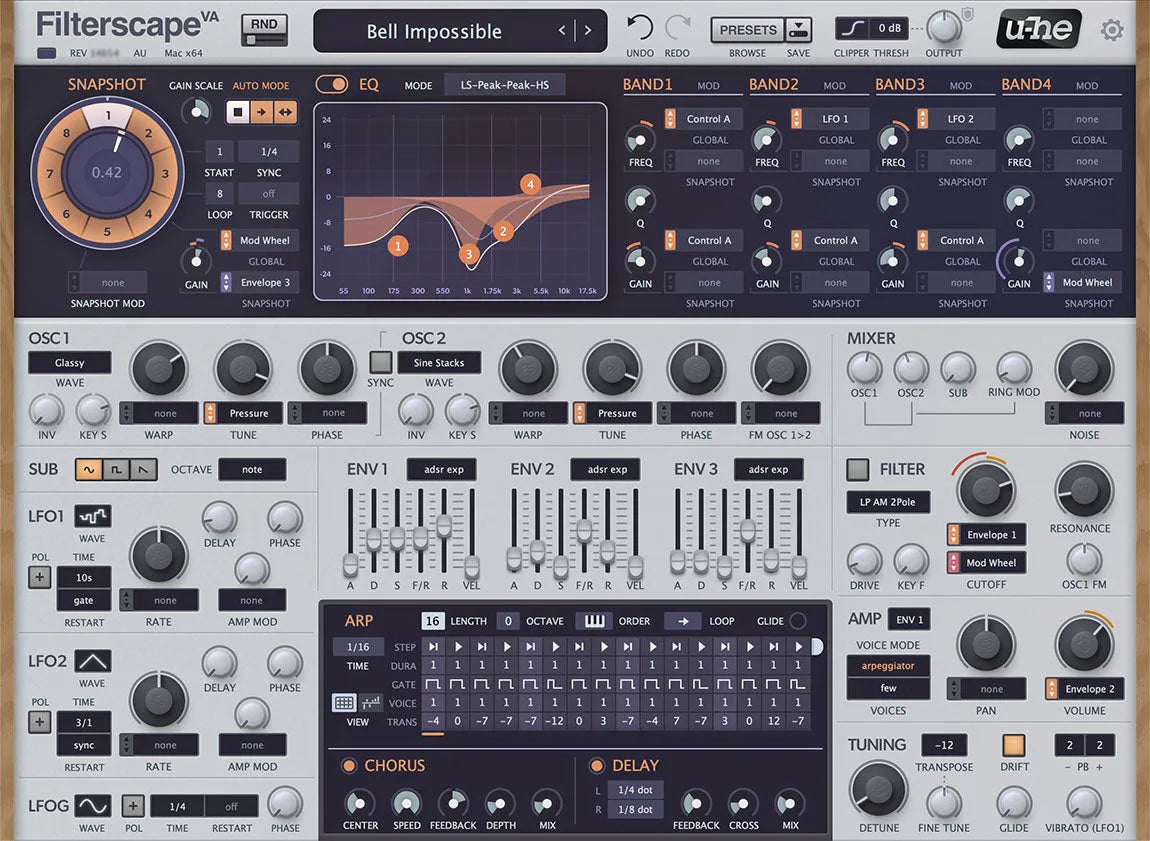The height and width of the screenshot is (841, 1150).
Task: Click the PRESETS browse button
Action: pos(747,30)
